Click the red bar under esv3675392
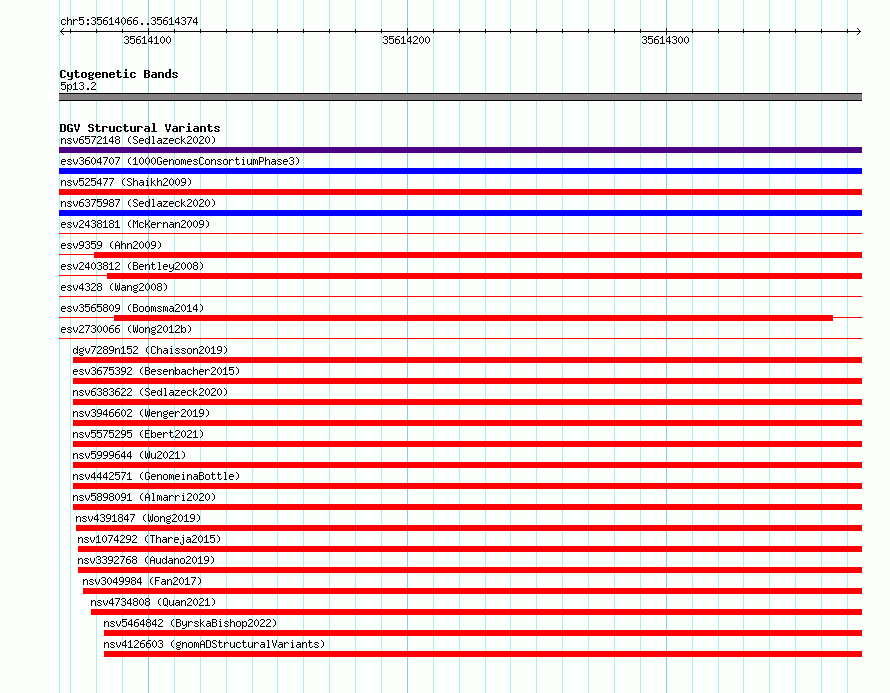This screenshot has width=890, height=693. click(467, 381)
